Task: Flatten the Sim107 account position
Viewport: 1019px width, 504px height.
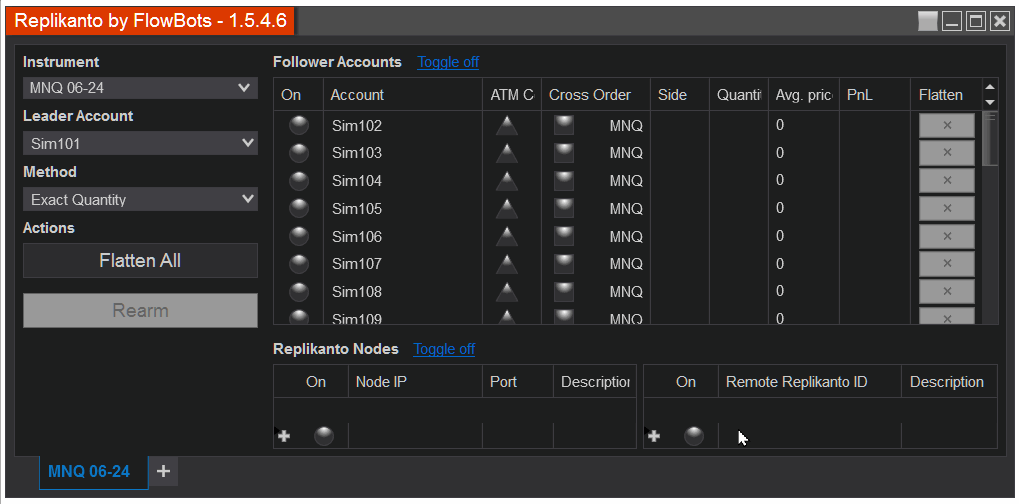Action: tap(947, 264)
